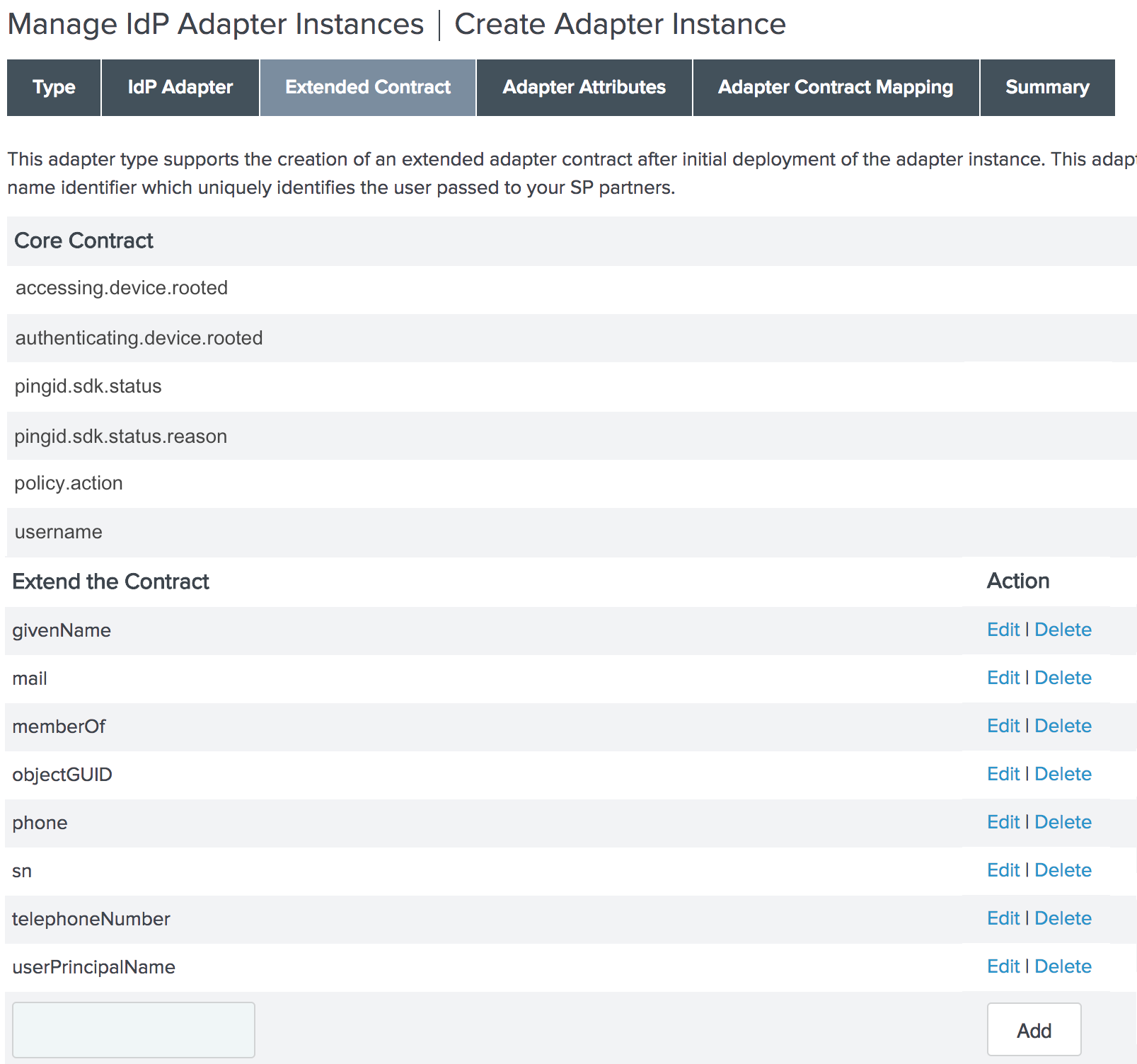Open the Adapter Contract Mapping tab
Image resolution: width=1137 pixels, height=1064 pixels.
[x=836, y=87]
